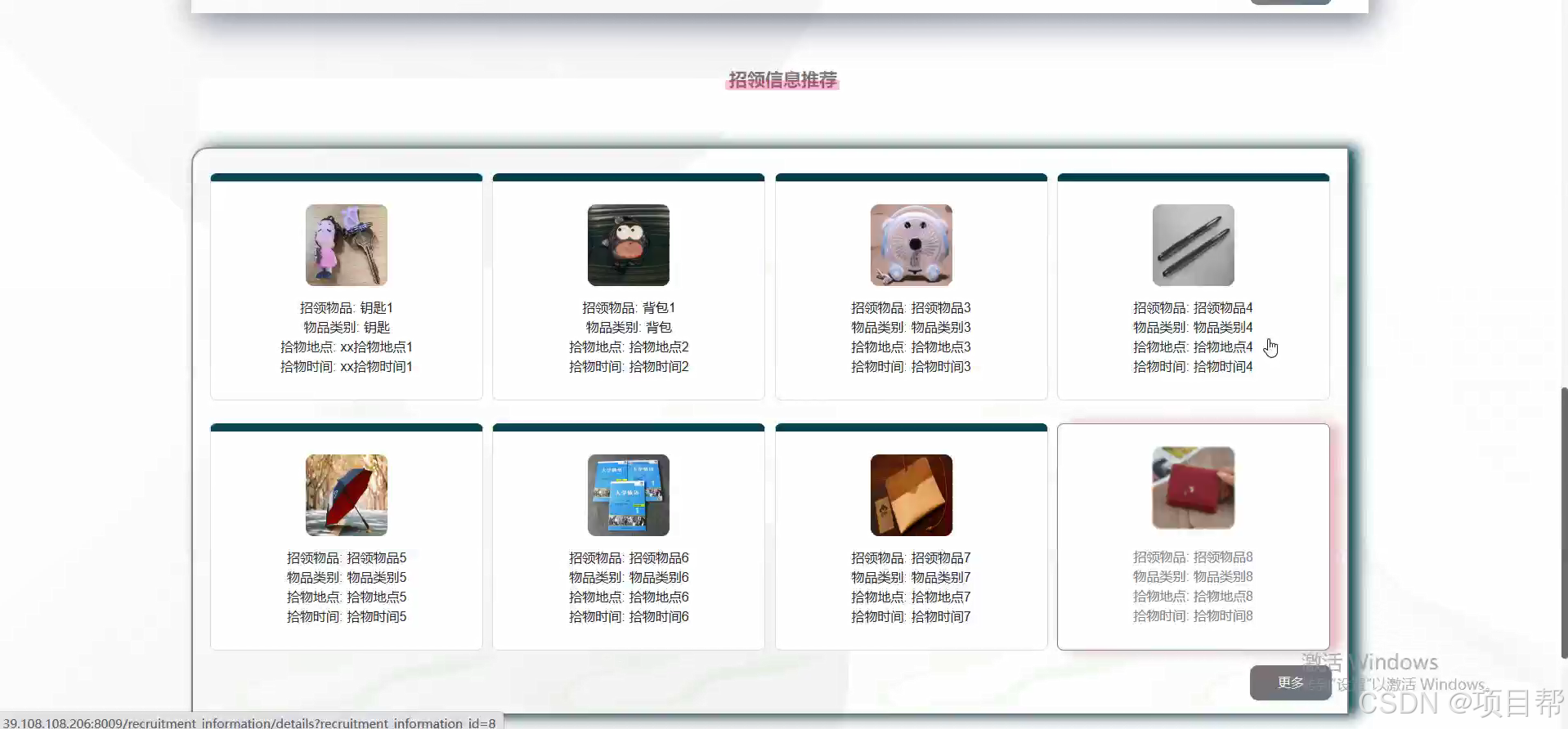This screenshot has width=1568, height=729.
Task: Click text 拾物时间: xx拾物时间1
Action: [347, 367]
